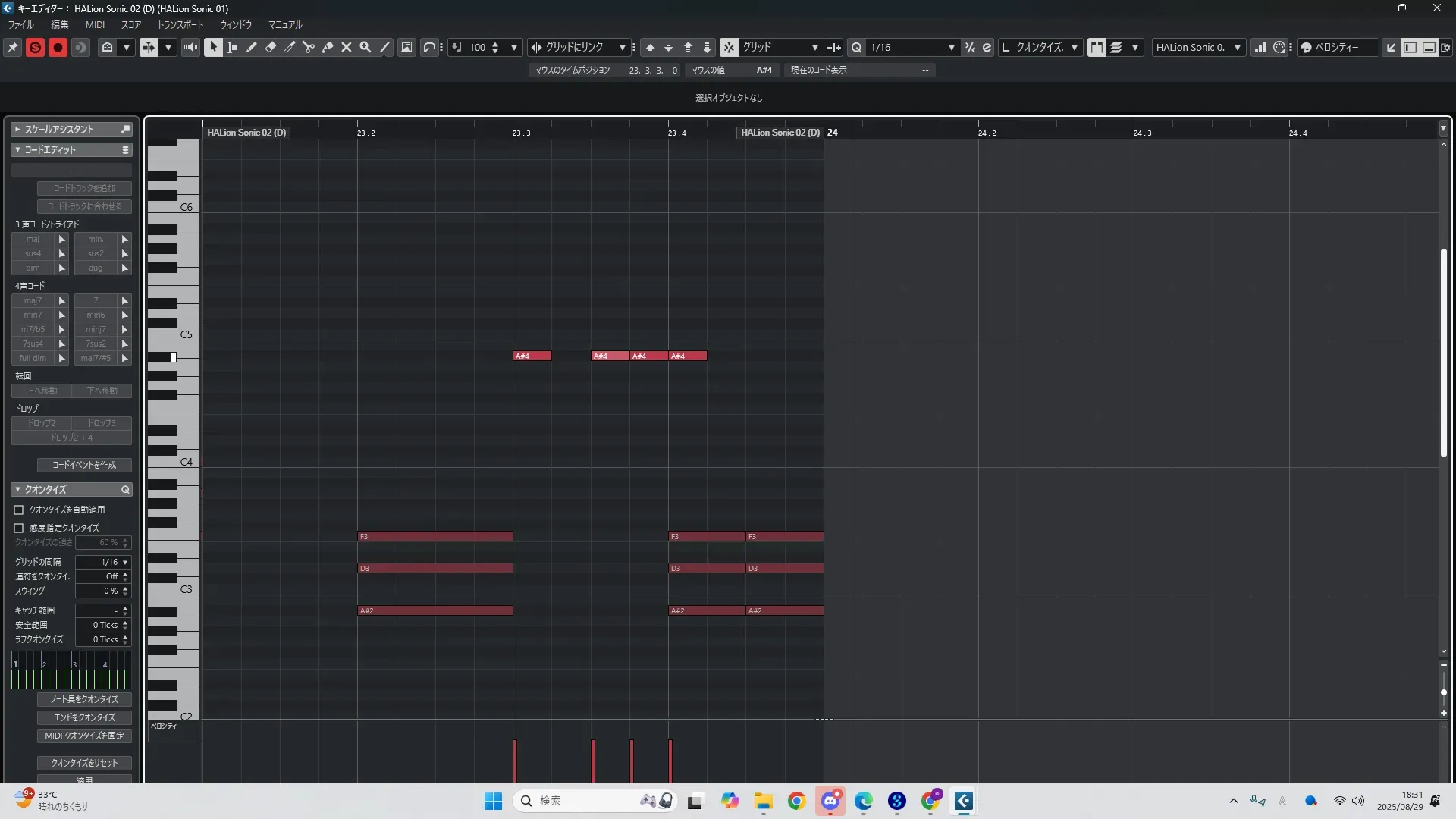Select the Draw pencil tool

click(x=252, y=47)
